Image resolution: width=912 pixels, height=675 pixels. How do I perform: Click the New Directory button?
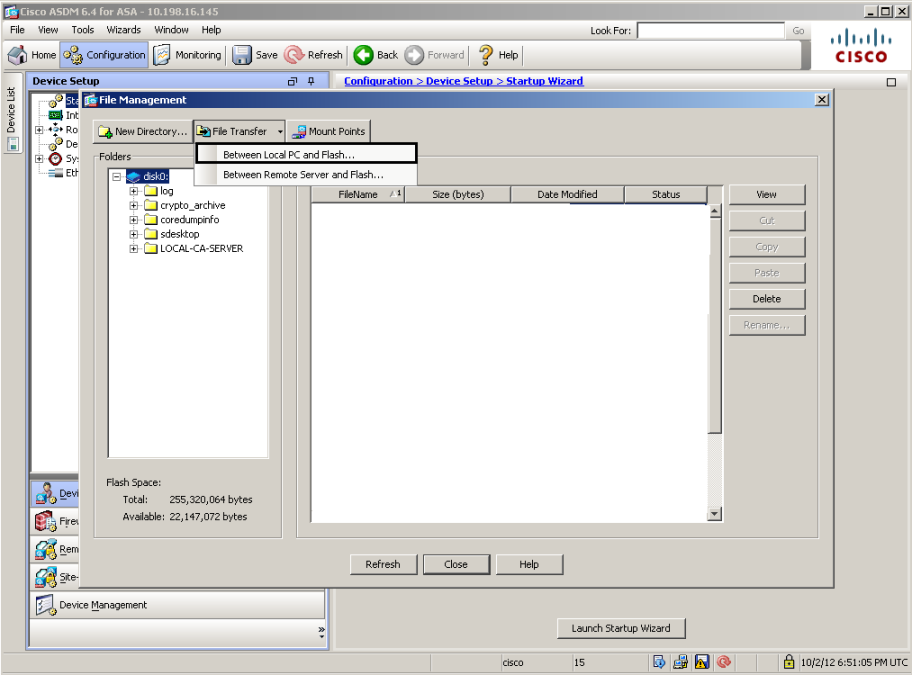(x=143, y=131)
